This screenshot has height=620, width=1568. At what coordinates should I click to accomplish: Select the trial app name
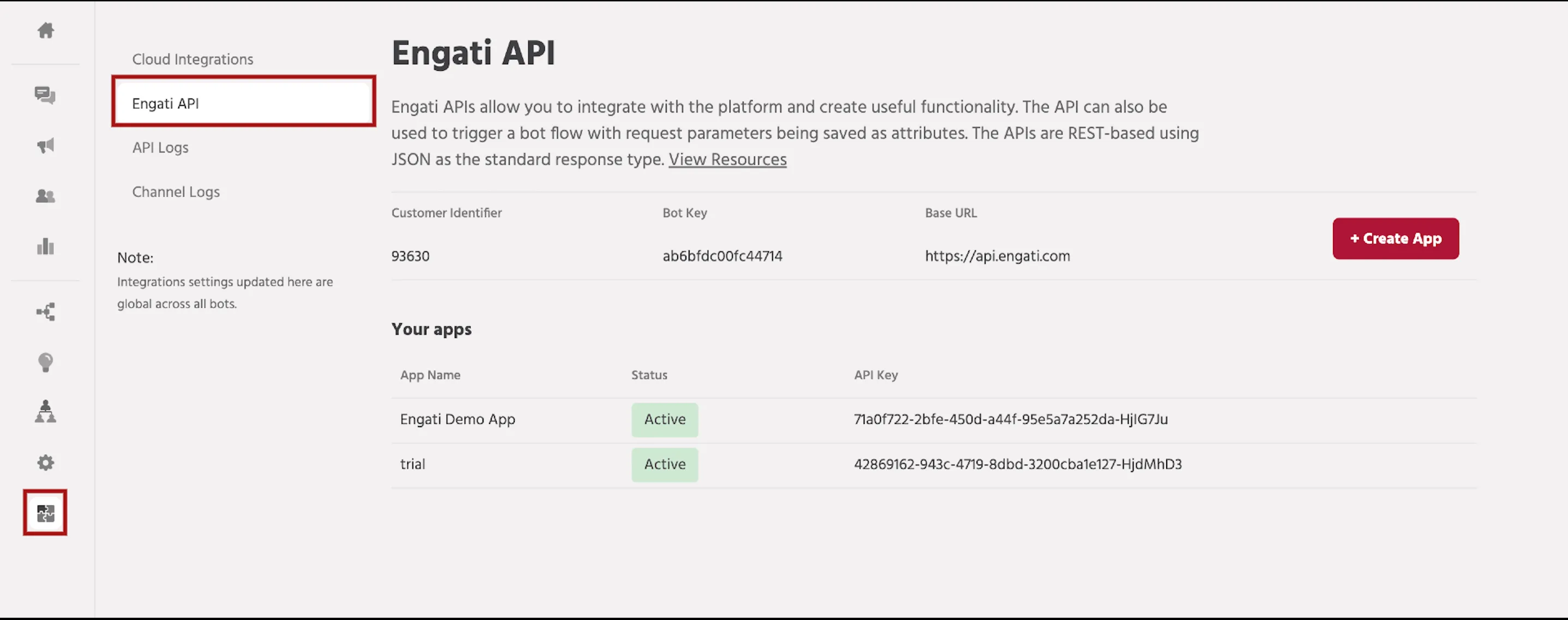413,464
